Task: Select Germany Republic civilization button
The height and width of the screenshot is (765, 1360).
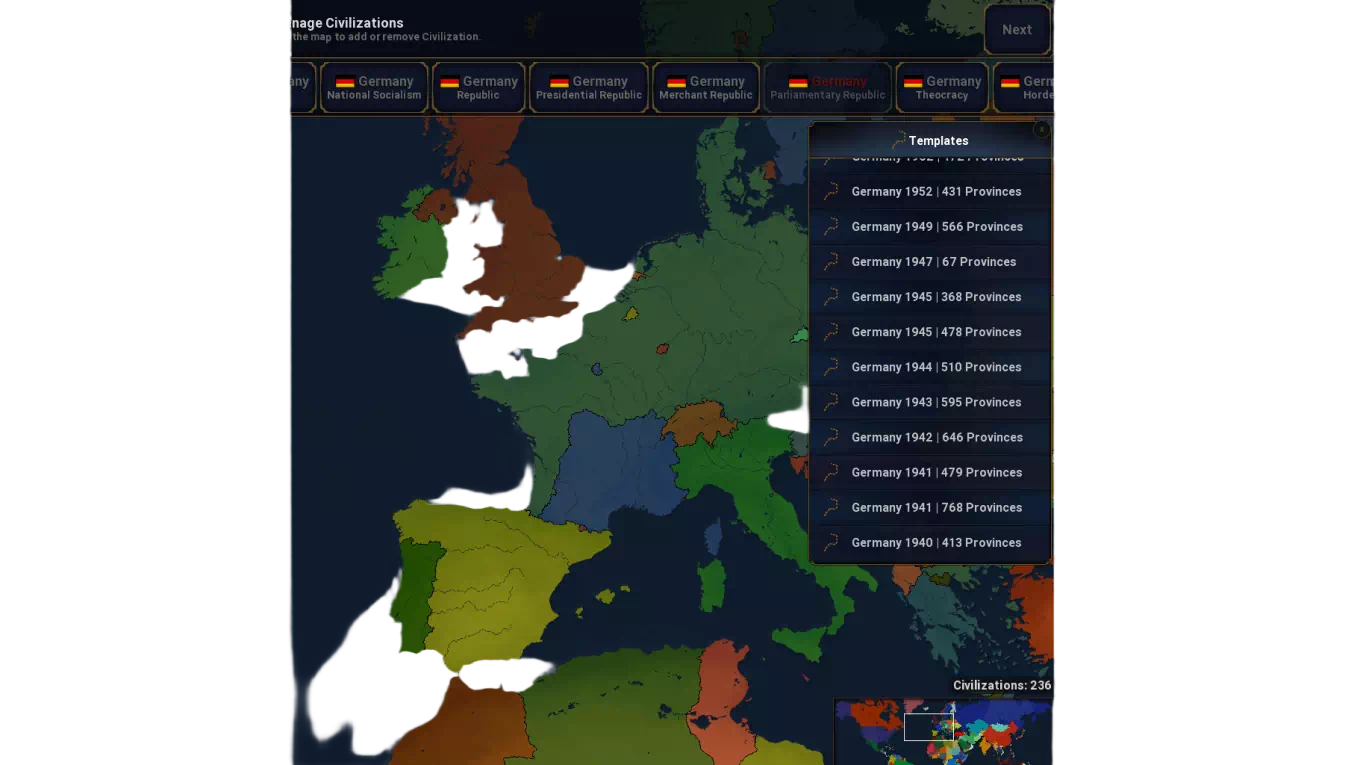Action: point(478,87)
